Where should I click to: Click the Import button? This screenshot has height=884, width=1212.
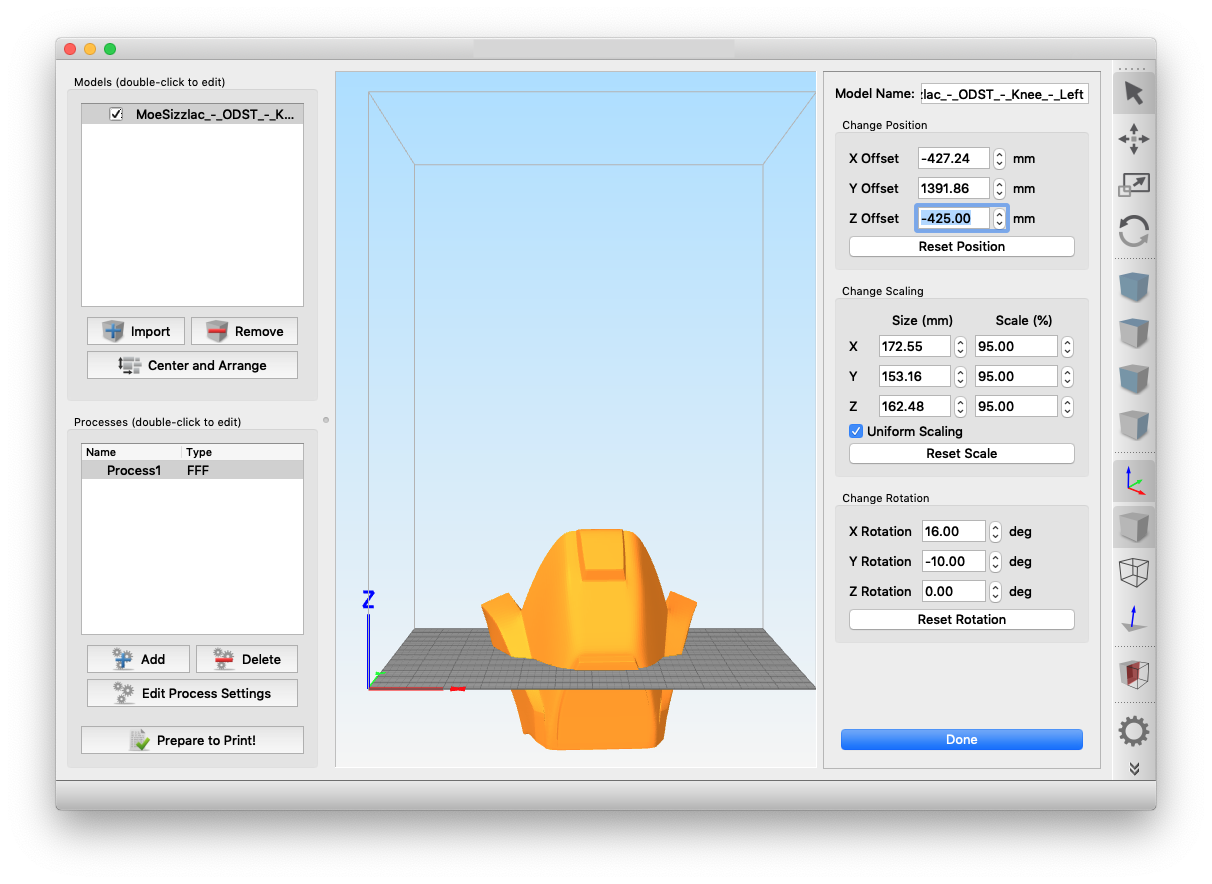135,331
